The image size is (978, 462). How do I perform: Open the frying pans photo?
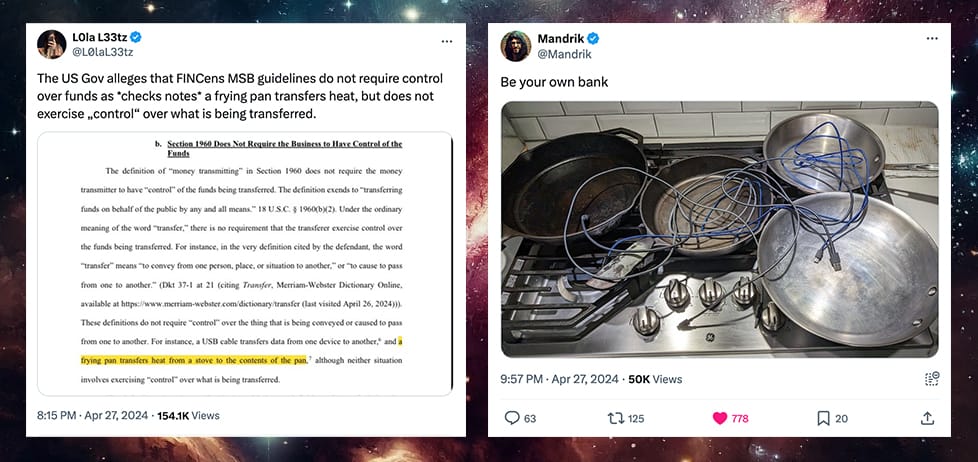point(720,229)
